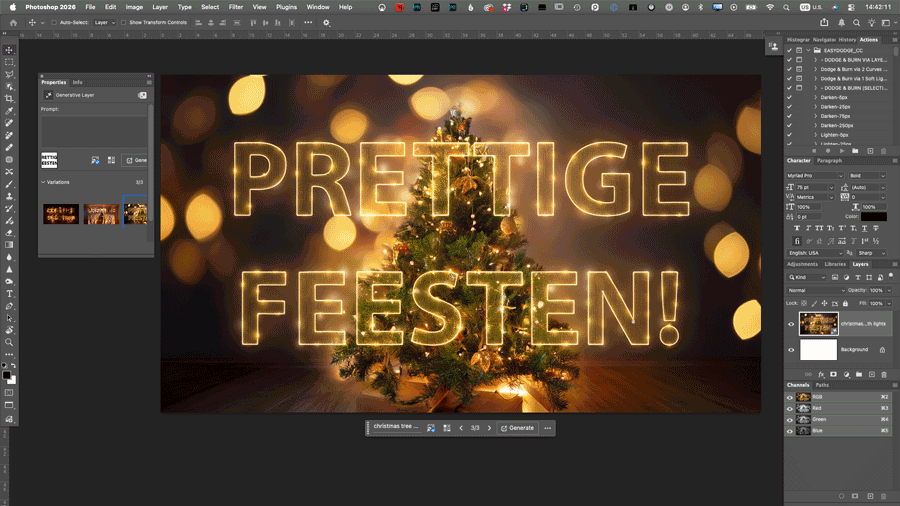Image resolution: width=900 pixels, height=506 pixels.
Task: Add a layer mask in Layers panel
Action: tap(833, 375)
